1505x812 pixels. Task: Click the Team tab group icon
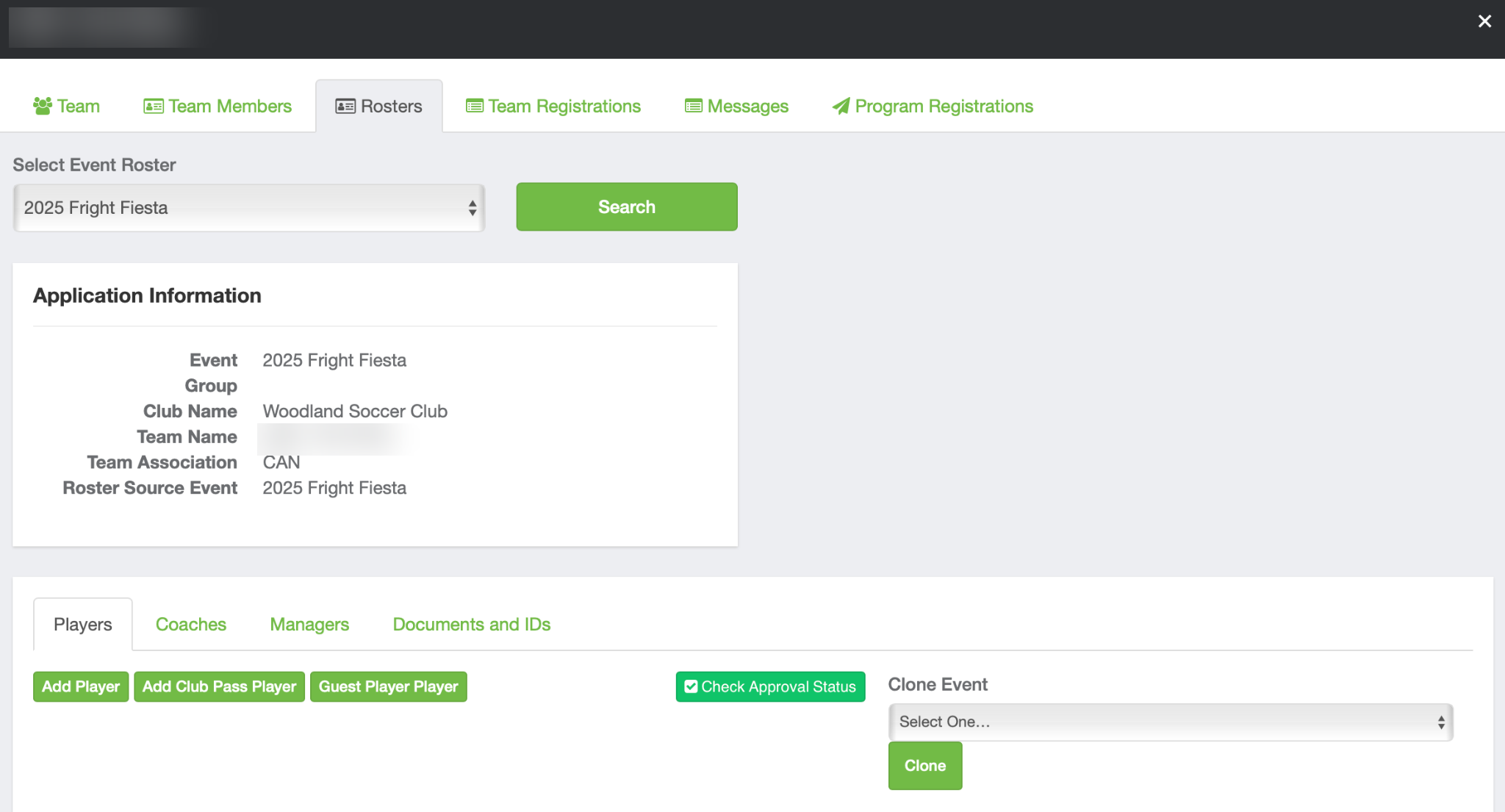(43, 106)
